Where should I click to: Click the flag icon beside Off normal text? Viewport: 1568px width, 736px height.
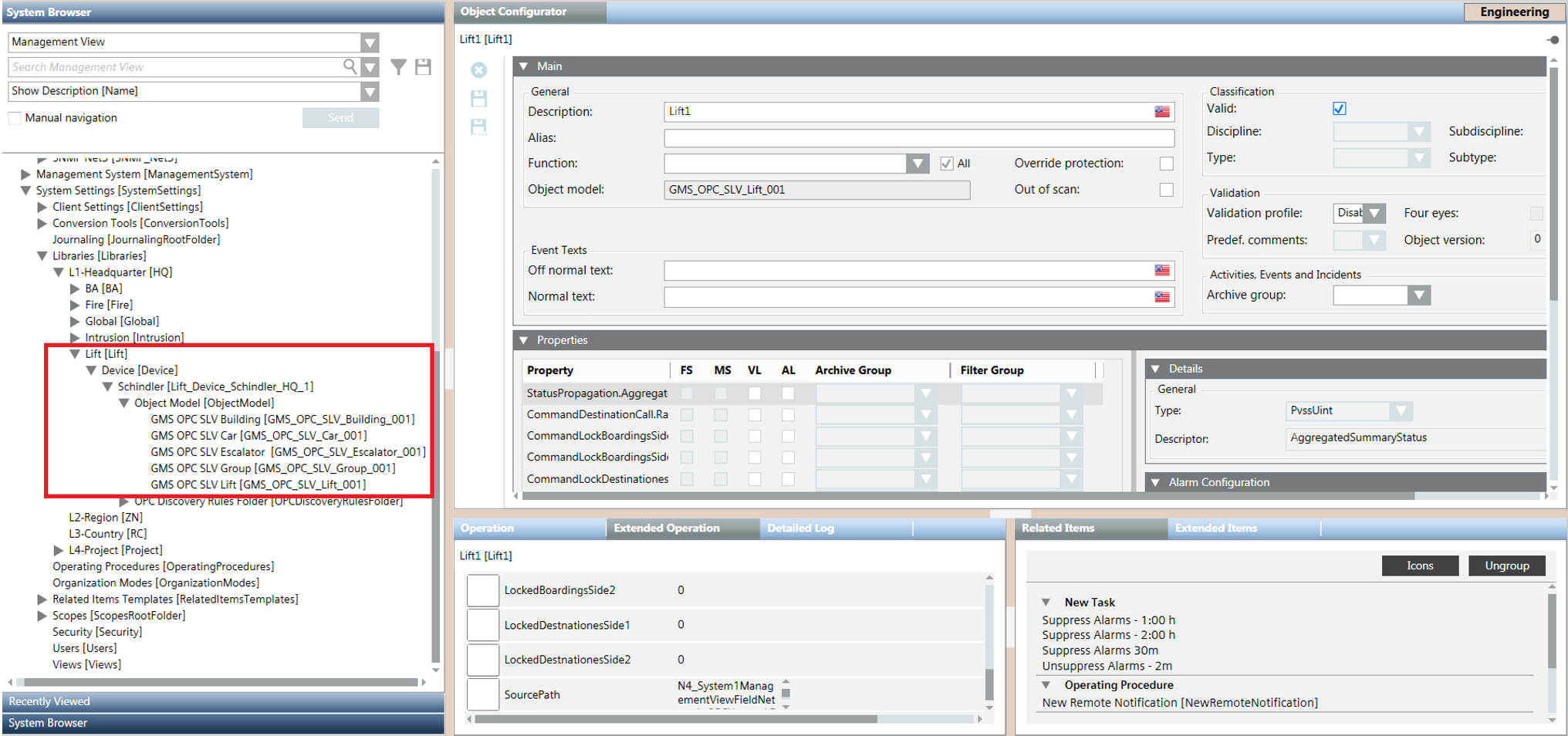[x=1162, y=270]
